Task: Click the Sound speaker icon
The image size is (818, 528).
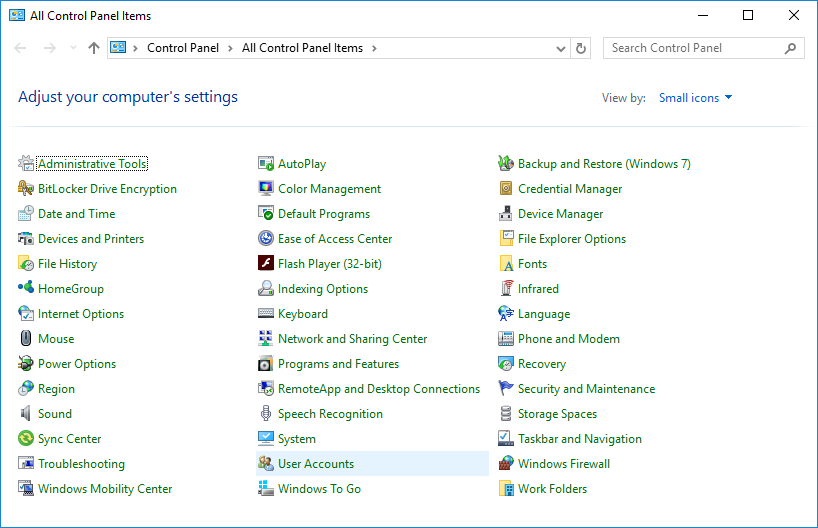Action: coord(26,414)
